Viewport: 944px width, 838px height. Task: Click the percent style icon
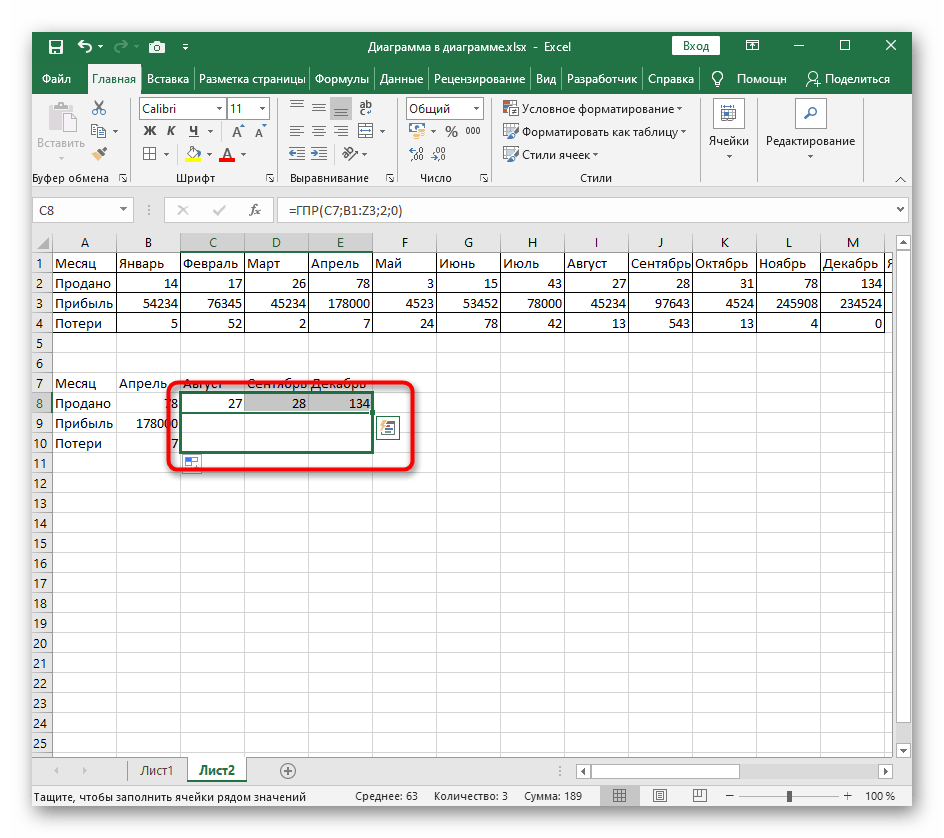(x=450, y=132)
